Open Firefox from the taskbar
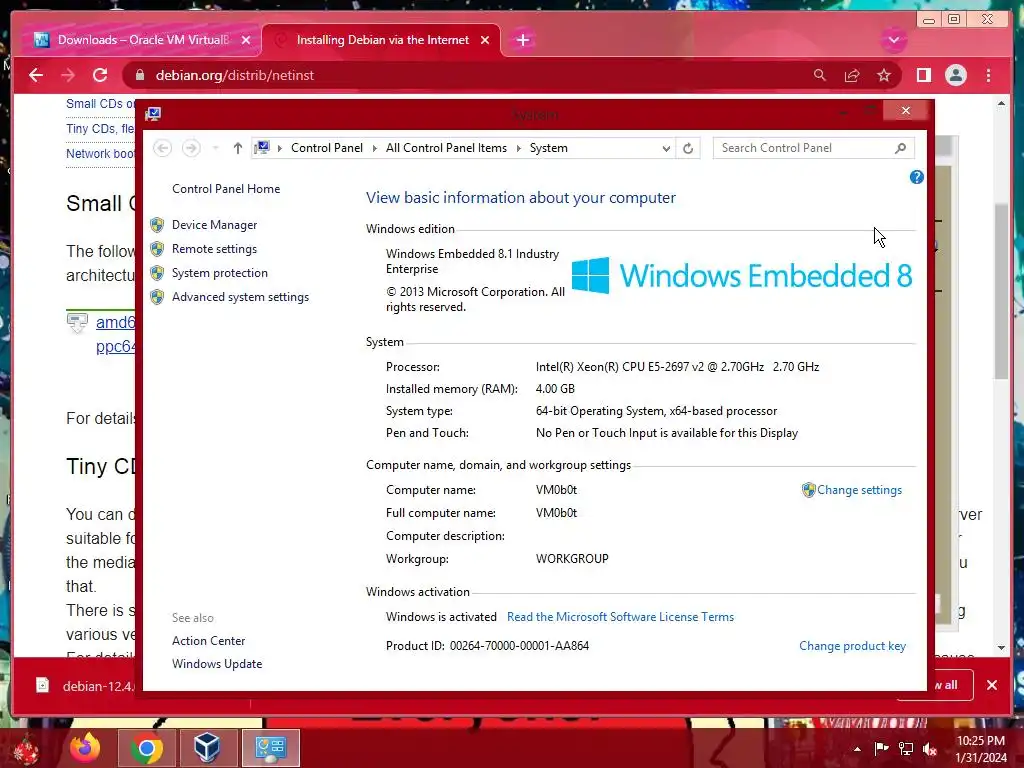The height and width of the screenshot is (768, 1024). (x=86, y=748)
